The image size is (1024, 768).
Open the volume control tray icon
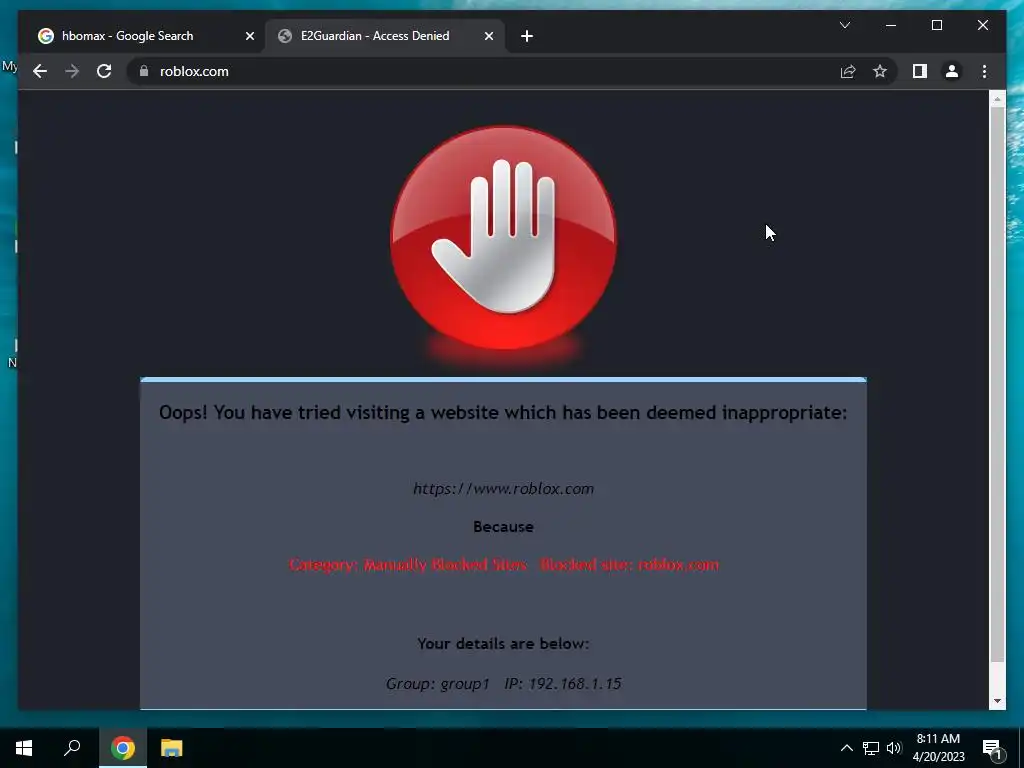[894, 748]
